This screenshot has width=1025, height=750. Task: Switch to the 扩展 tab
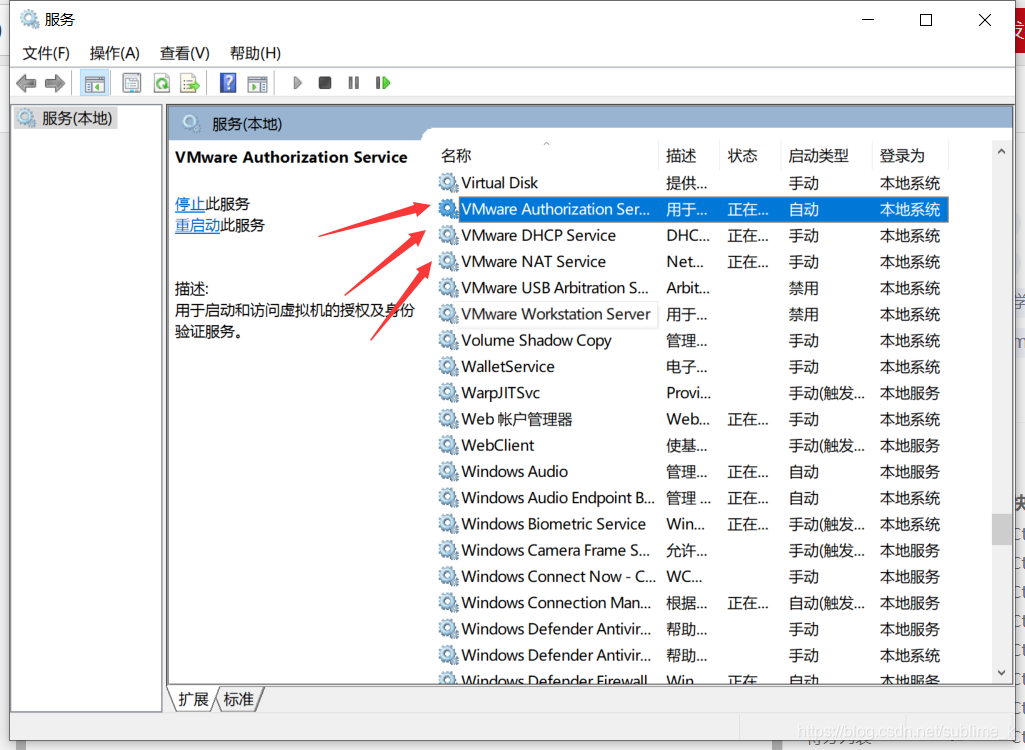(x=193, y=700)
